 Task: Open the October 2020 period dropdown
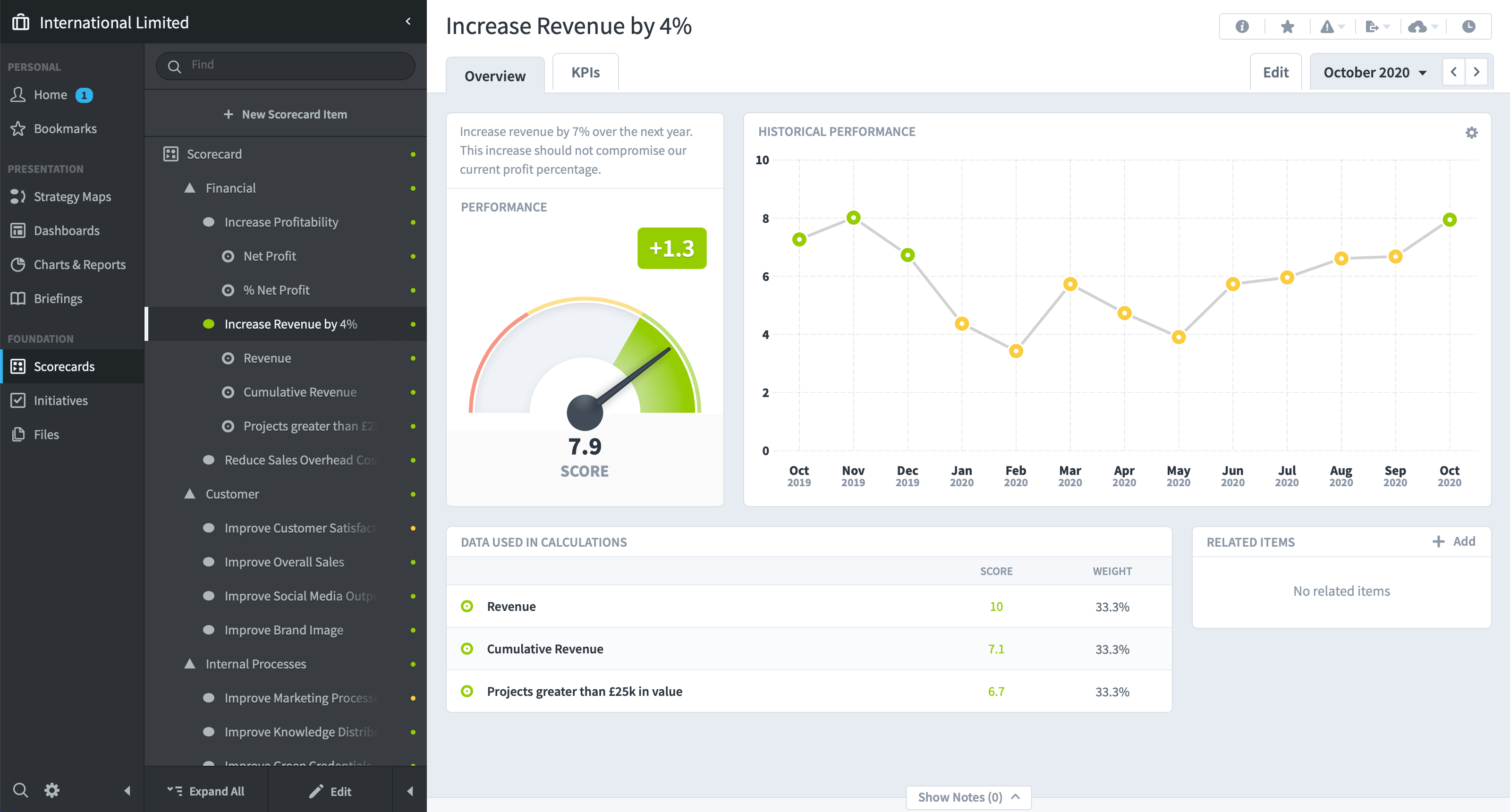coord(1374,72)
